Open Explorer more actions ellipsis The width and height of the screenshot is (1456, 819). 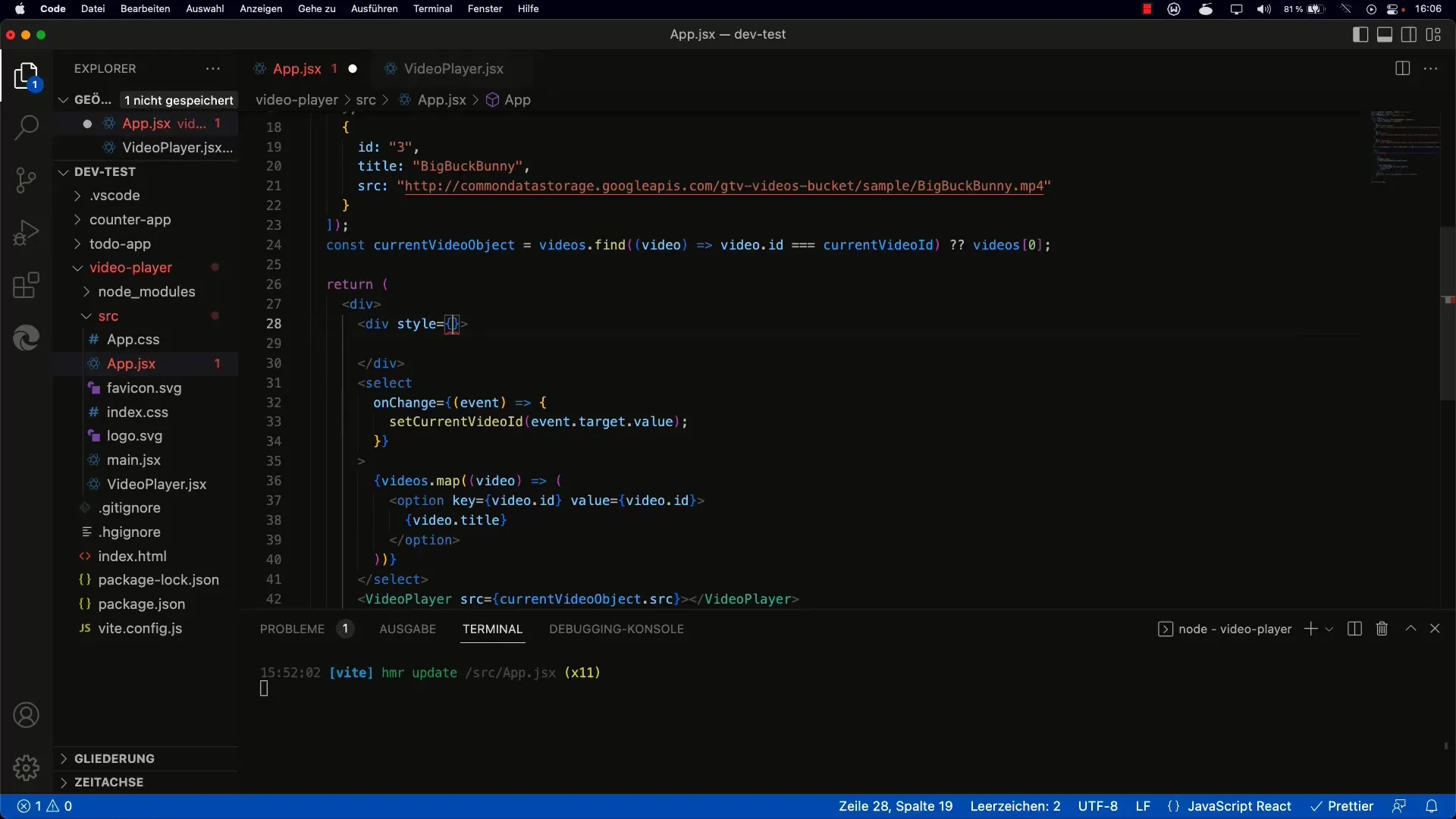click(213, 68)
